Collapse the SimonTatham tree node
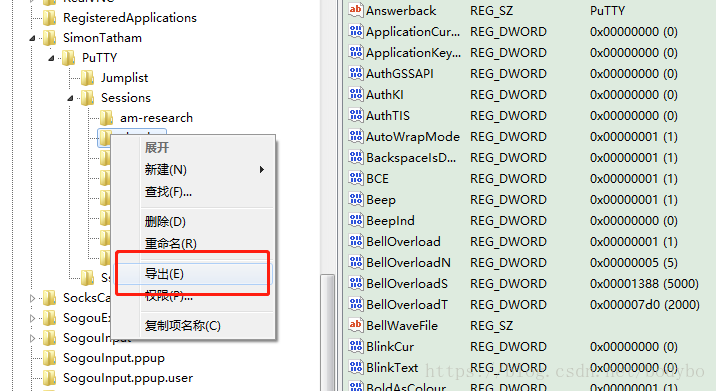 tap(32, 38)
